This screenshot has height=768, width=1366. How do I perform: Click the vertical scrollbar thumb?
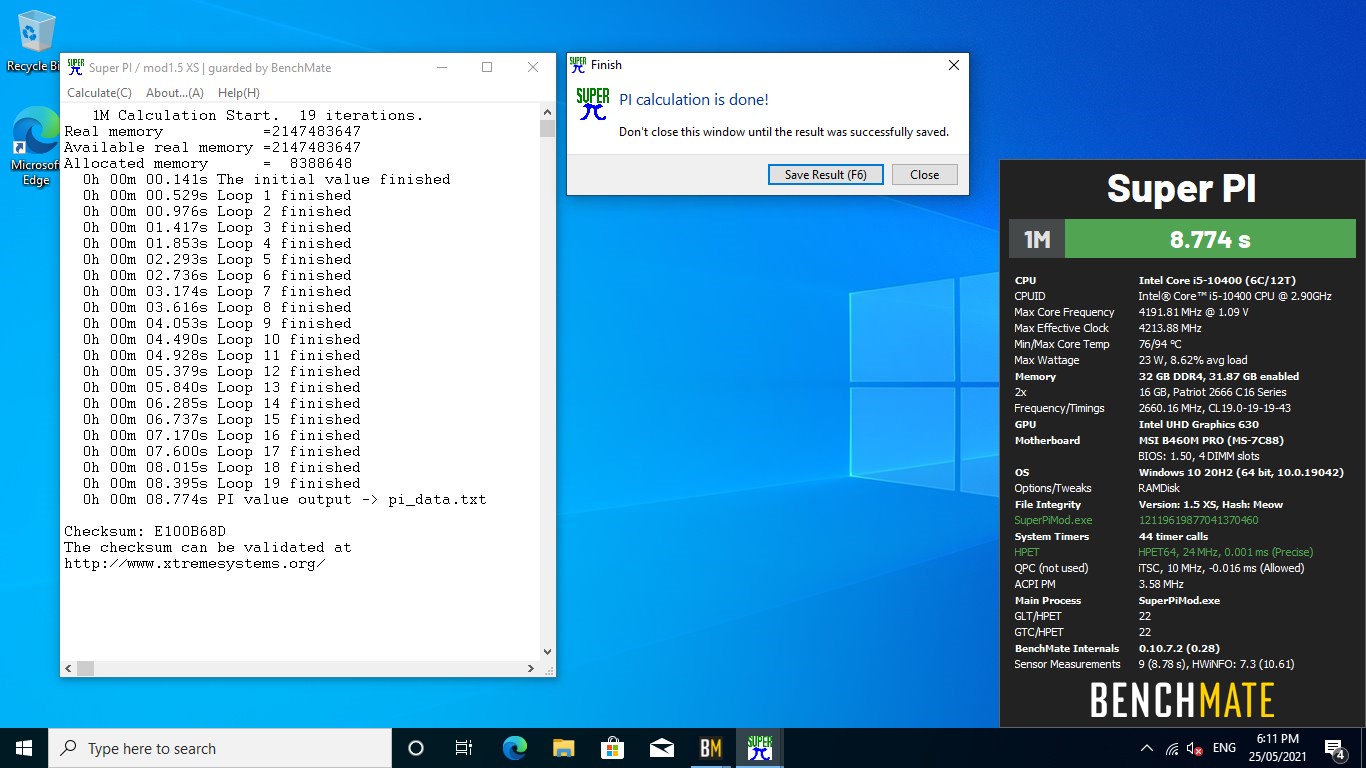(x=547, y=129)
